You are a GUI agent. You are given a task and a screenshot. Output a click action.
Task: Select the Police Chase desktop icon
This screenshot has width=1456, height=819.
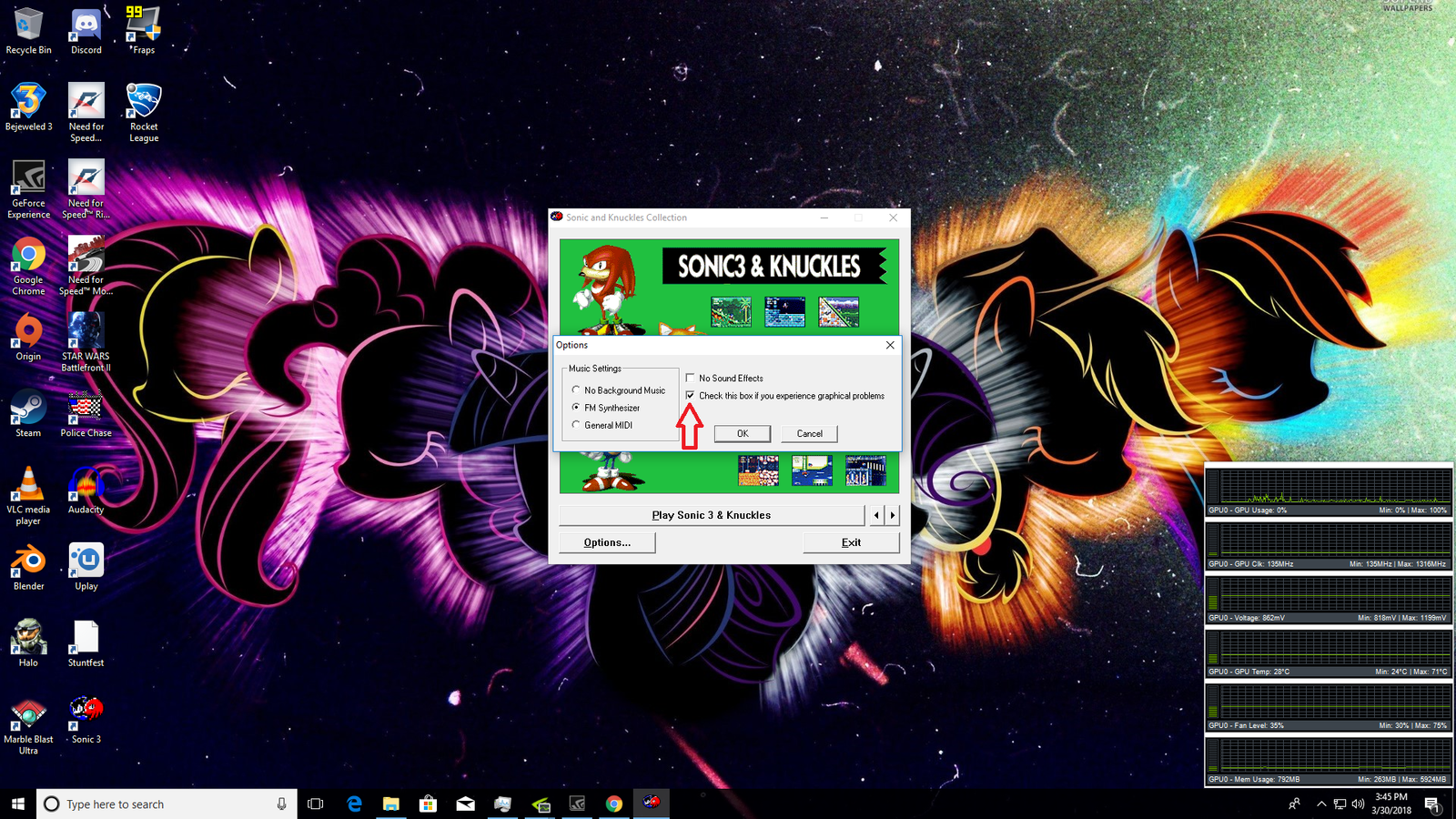86,413
